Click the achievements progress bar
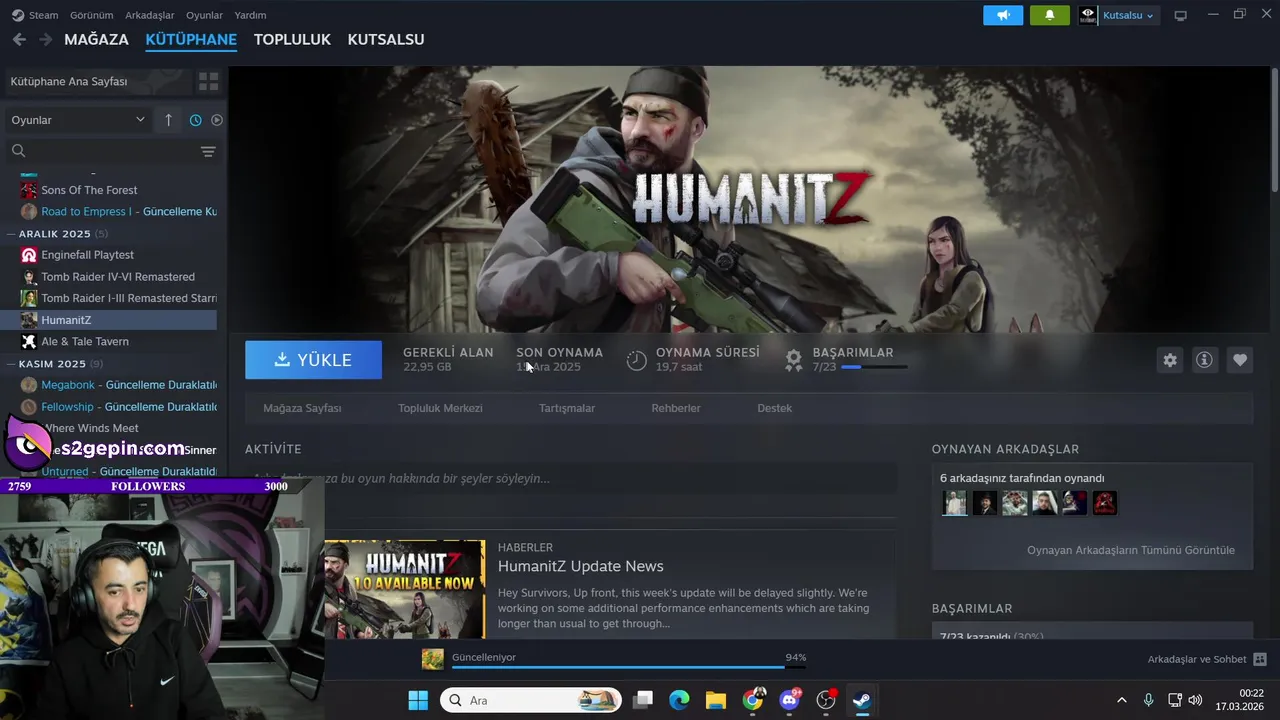Image resolution: width=1280 pixels, height=720 pixels. point(874,367)
